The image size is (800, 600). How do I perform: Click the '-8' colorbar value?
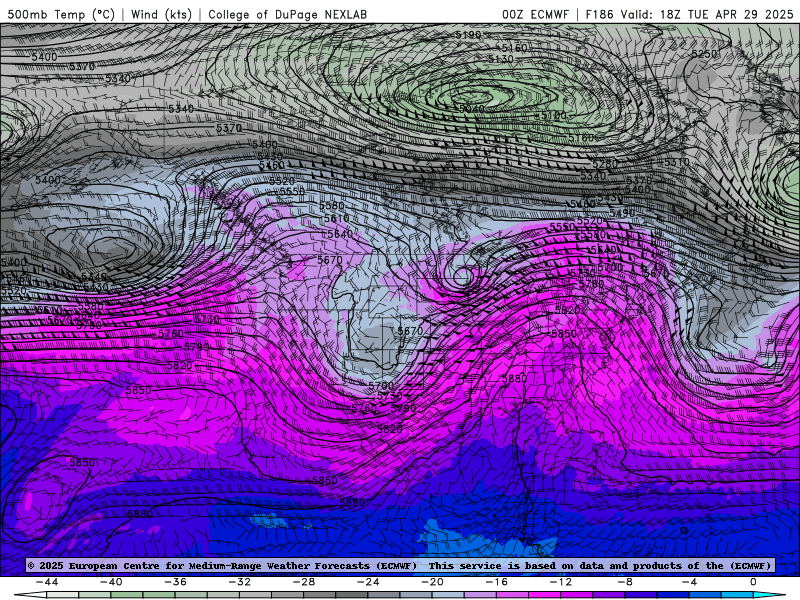point(625,582)
